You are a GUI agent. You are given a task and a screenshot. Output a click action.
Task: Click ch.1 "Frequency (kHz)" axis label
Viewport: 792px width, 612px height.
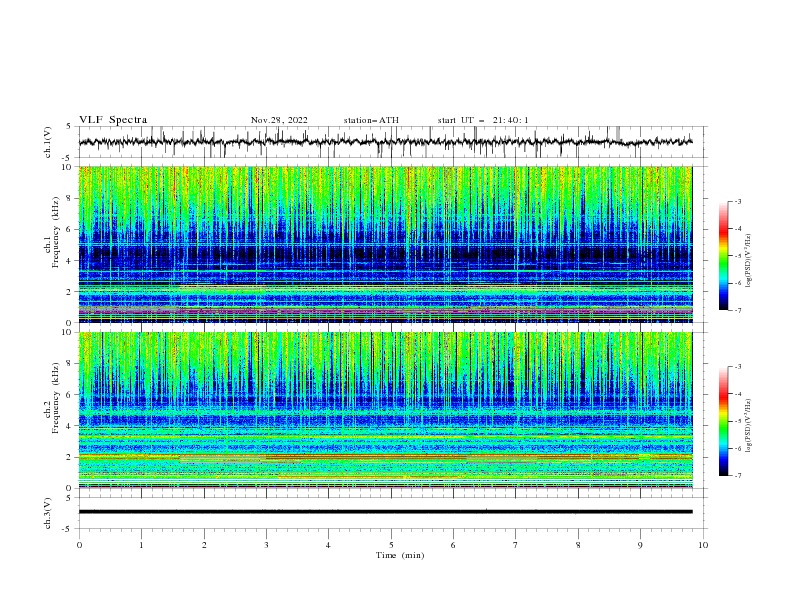[56, 233]
